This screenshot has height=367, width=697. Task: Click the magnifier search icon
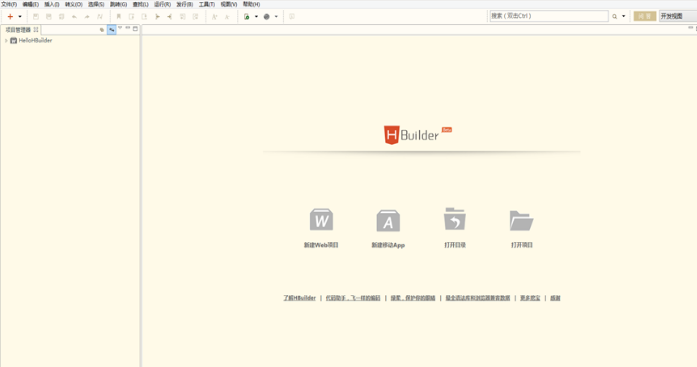tap(615, 16)
